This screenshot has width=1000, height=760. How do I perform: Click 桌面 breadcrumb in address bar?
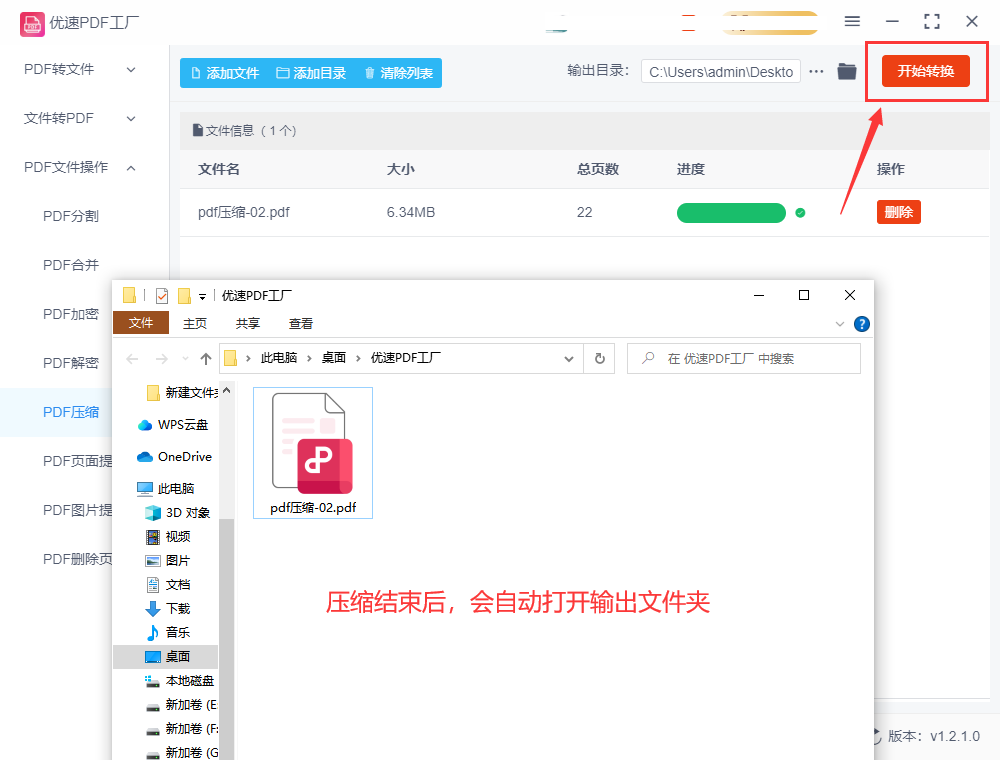(x=334, y=358)
